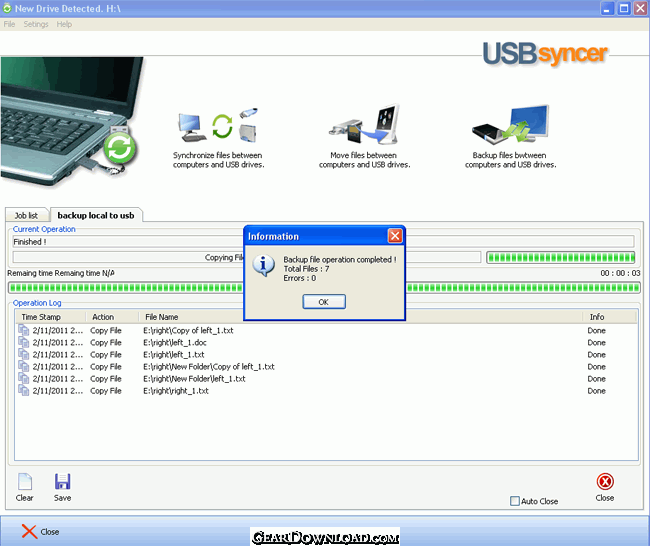Click the Save floppy disk icon
The height and width of the screenshot is (546, 650).
[x=63, y=482]
